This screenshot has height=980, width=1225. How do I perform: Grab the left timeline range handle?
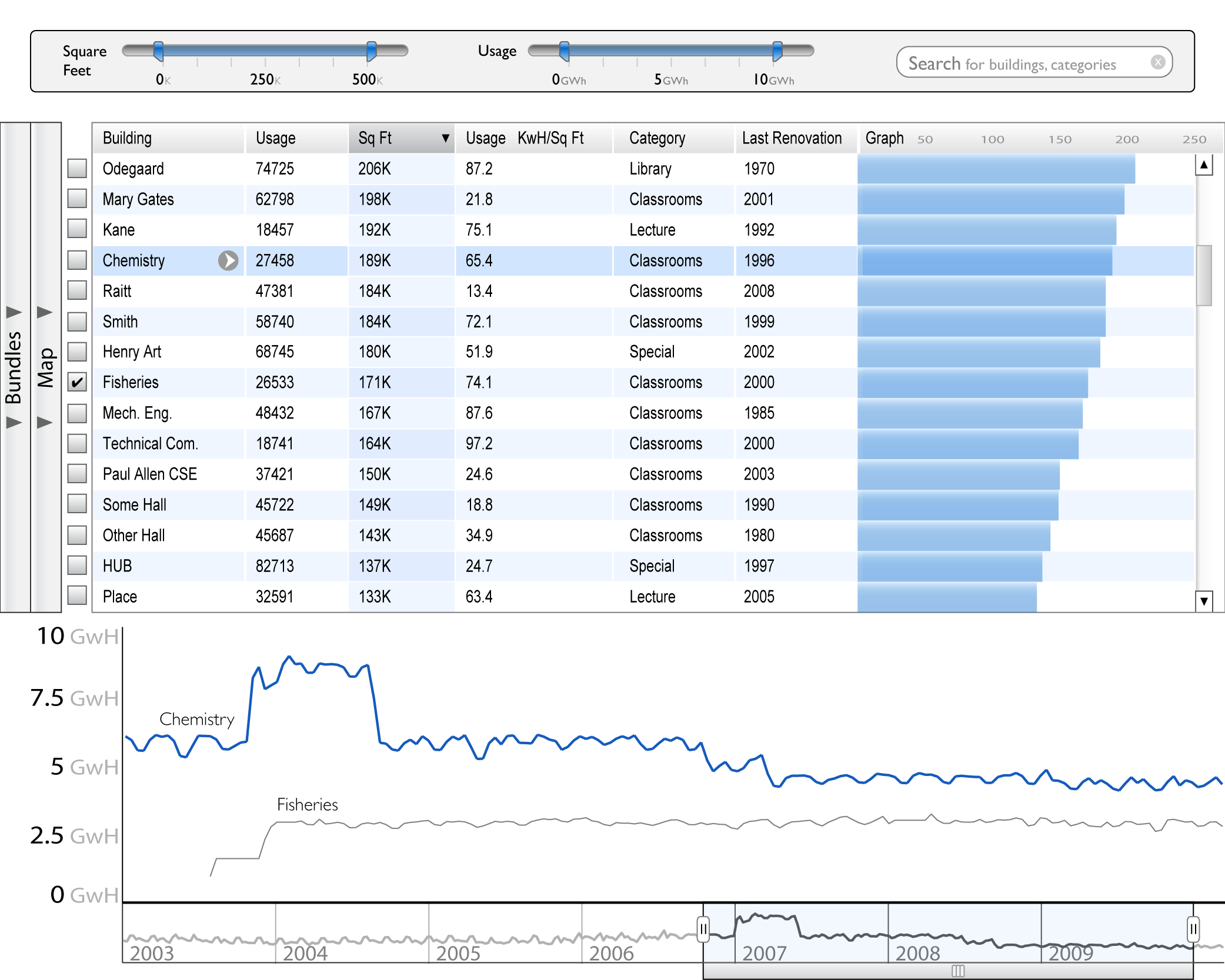click(x=703, y=929)
